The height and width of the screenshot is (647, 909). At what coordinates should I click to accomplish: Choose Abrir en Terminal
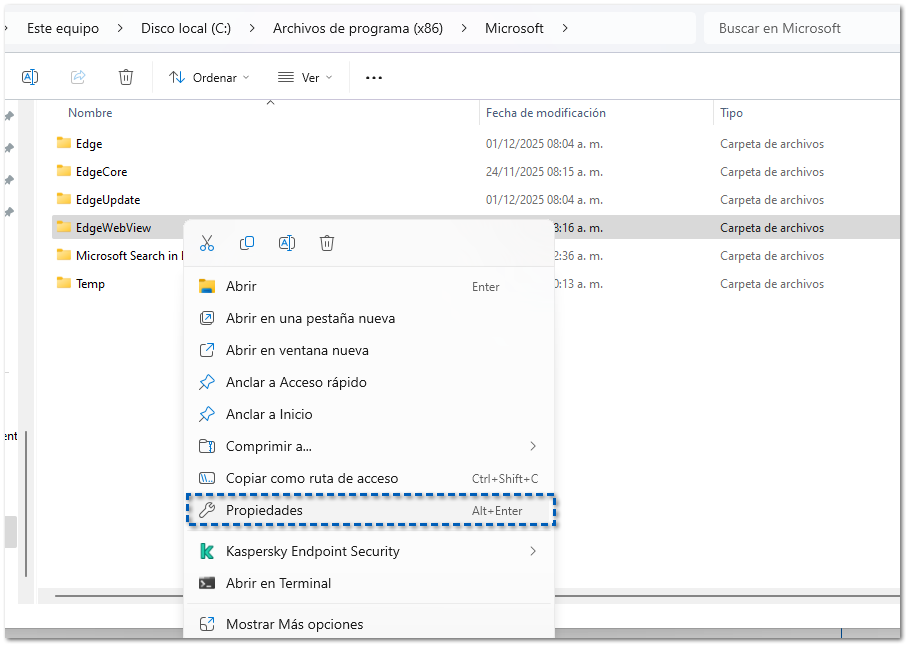click(278, 583)
